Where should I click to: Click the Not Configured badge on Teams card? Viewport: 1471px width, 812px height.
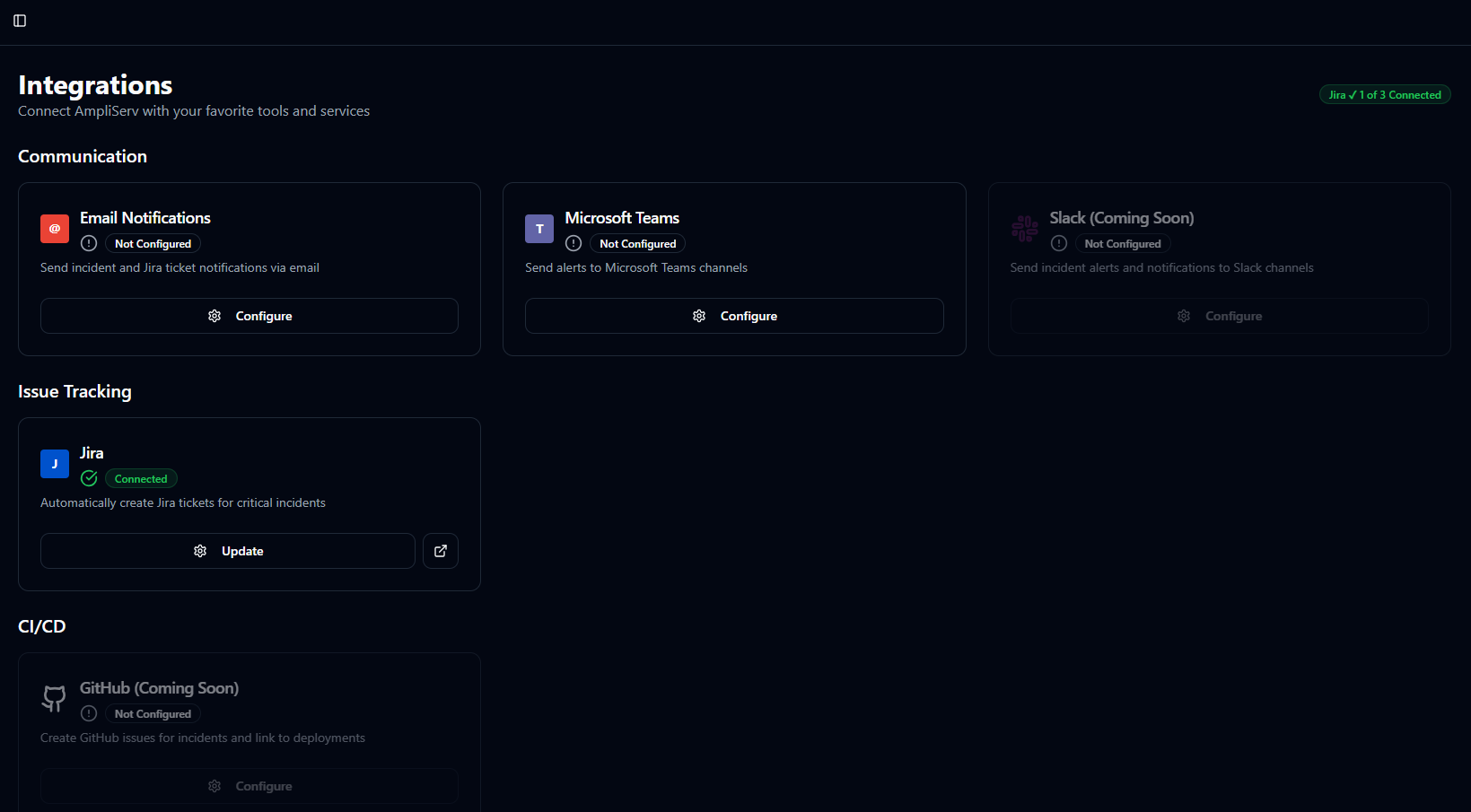(637, 243)
